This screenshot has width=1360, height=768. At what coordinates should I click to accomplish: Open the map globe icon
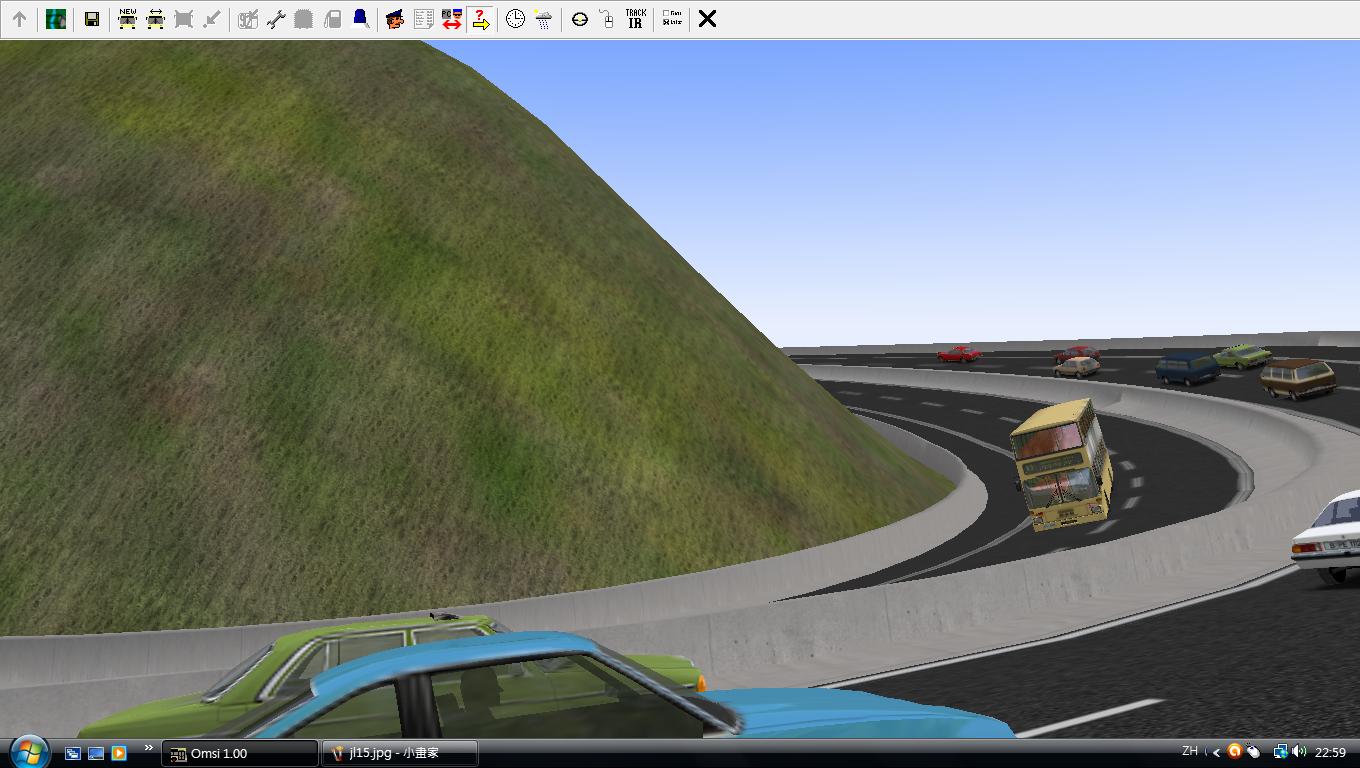pyautogui.click(x=56, y=19)
